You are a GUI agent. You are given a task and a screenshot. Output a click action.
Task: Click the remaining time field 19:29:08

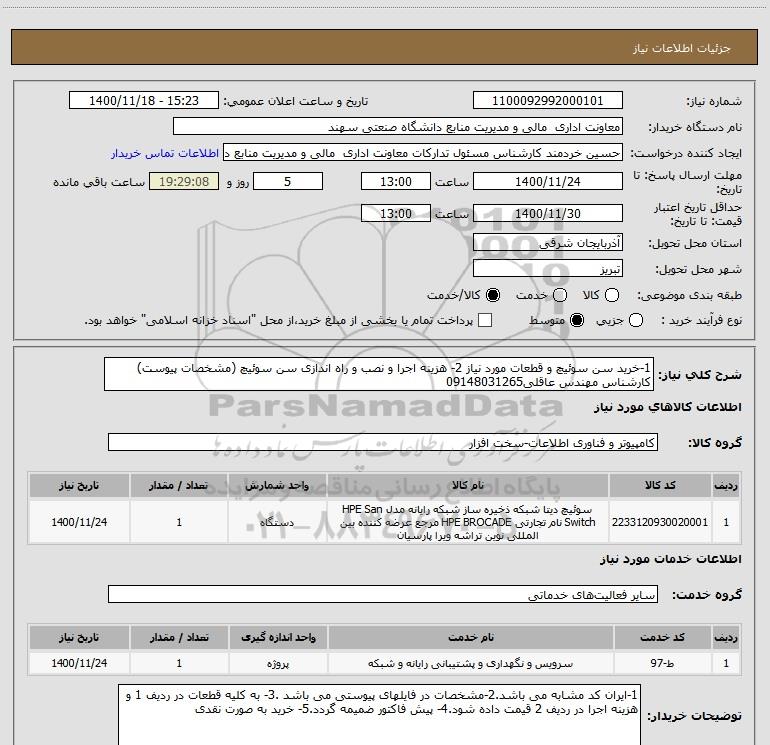coord(184,181)
